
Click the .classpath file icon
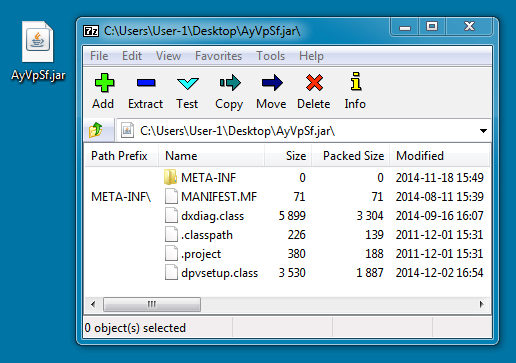pyautogui.click(x=171, y=234)
